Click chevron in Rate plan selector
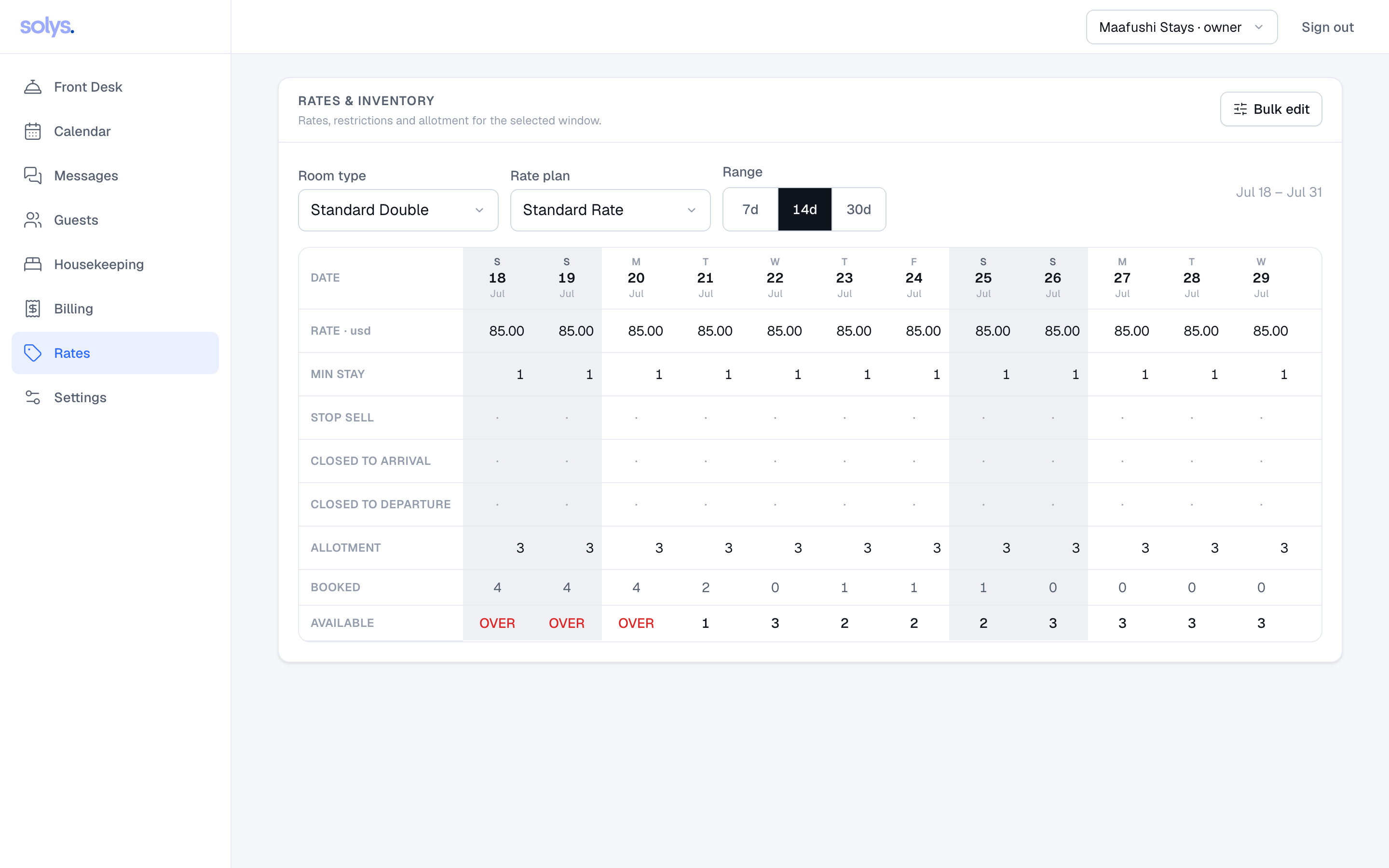The width and height of the screenshot is (1389, 868). click(692, 210)
